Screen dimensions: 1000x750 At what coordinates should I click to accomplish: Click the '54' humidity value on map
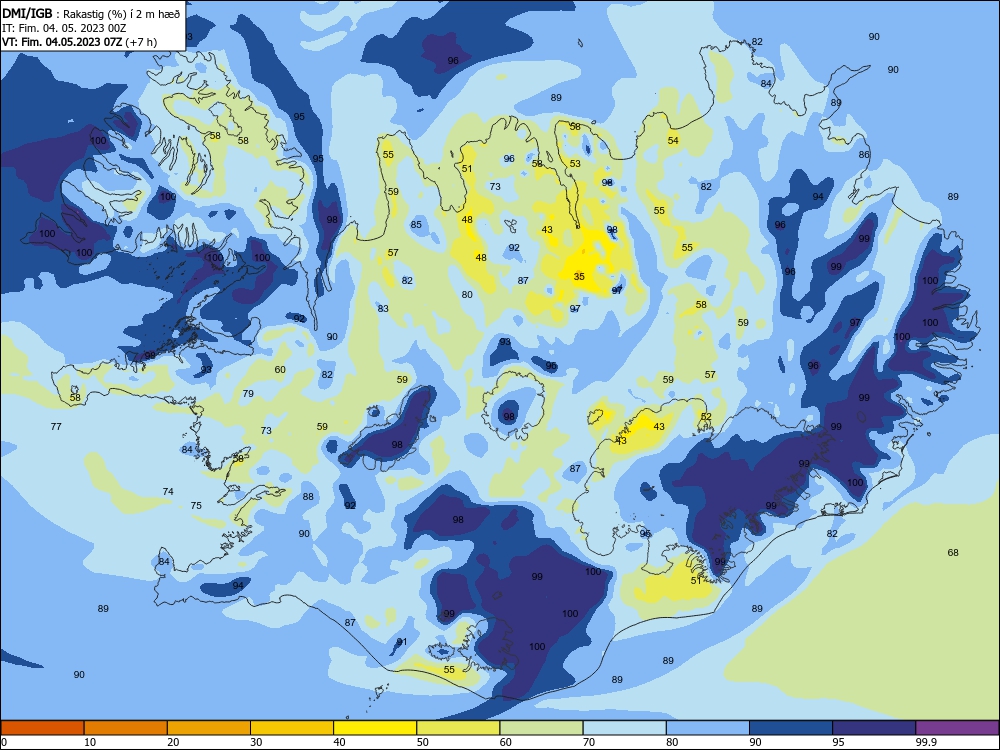673,140
